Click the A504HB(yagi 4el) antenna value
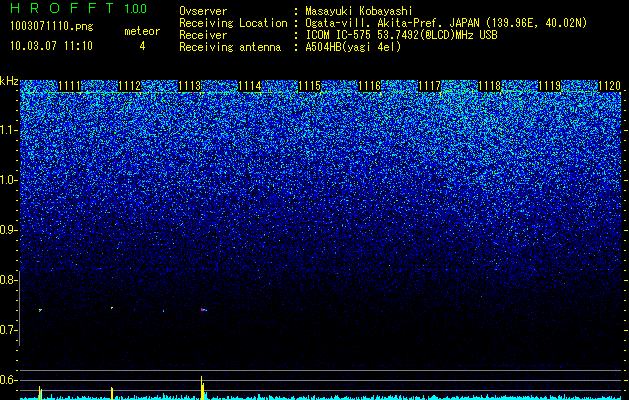Image resolution: width=629 pixels, height=400 pixels. pyautogui.click(x=353, y=47)
